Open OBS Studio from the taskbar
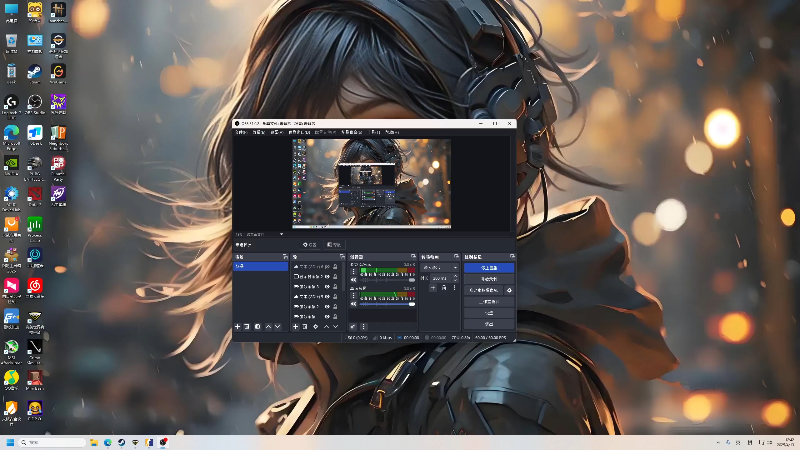Viewport: 800px width, 450px height. tap(163, 442)
